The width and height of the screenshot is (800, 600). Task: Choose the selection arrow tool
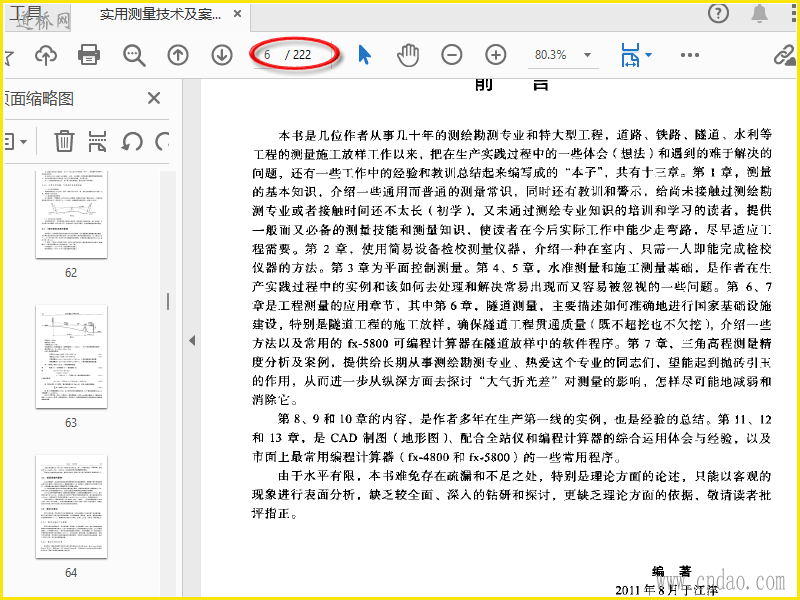coord(364,55)
